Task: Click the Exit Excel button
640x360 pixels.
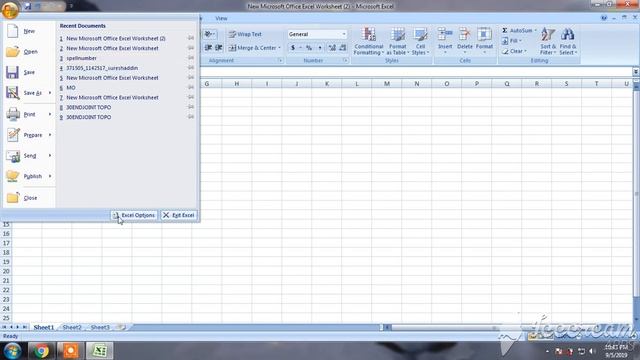Action: [x=179, y=215]
